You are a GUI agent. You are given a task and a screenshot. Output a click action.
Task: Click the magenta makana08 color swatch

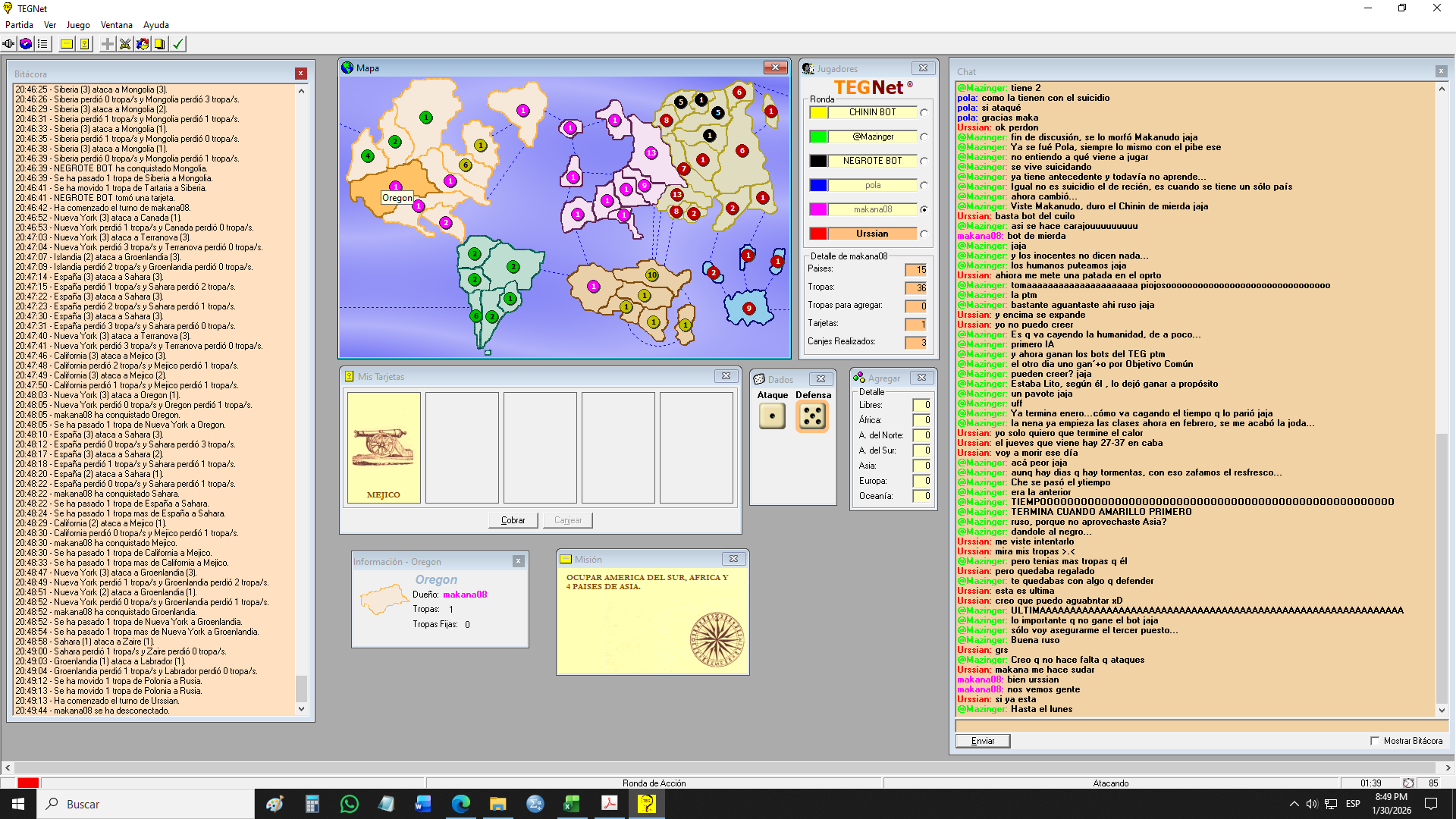tap(817, 209)
